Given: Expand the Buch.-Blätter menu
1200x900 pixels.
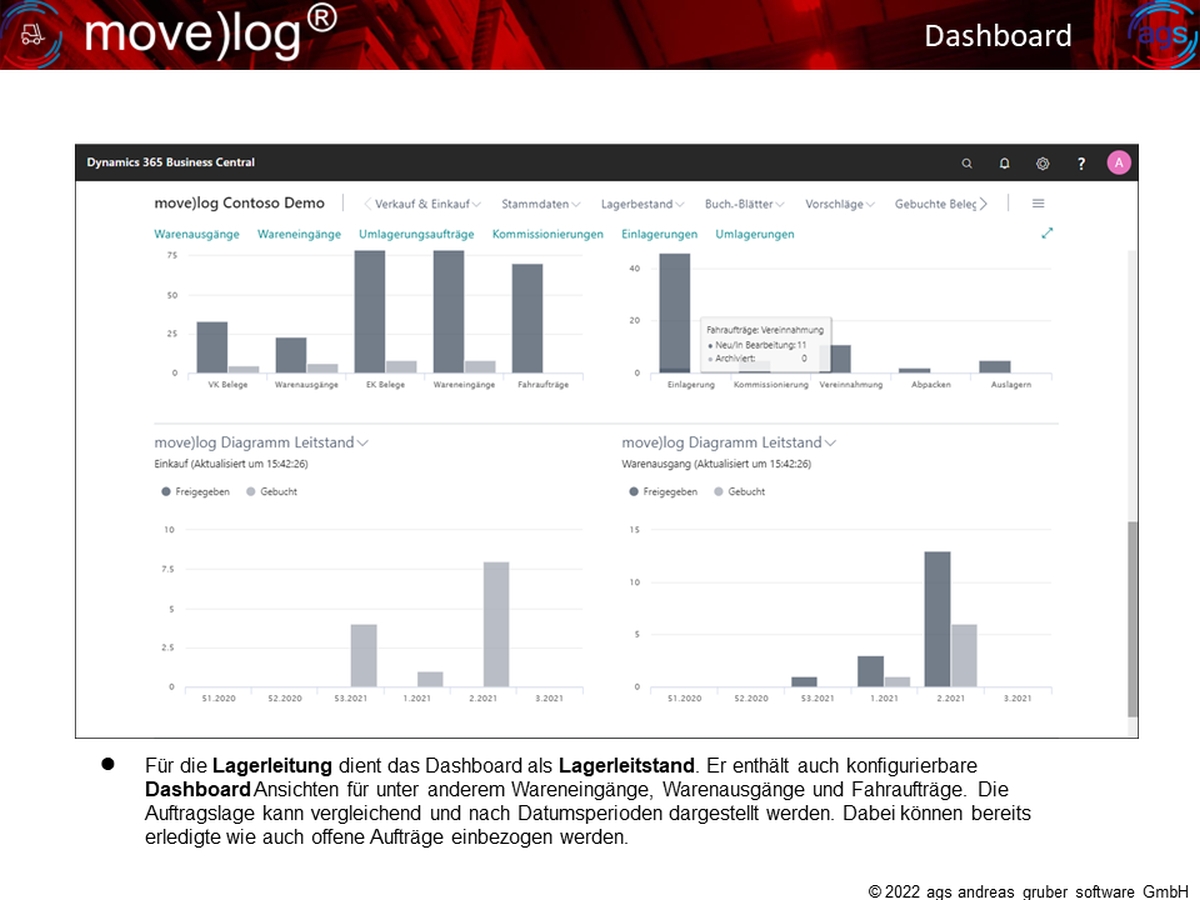Looking at the screenshot, I should tap(745, 204).
